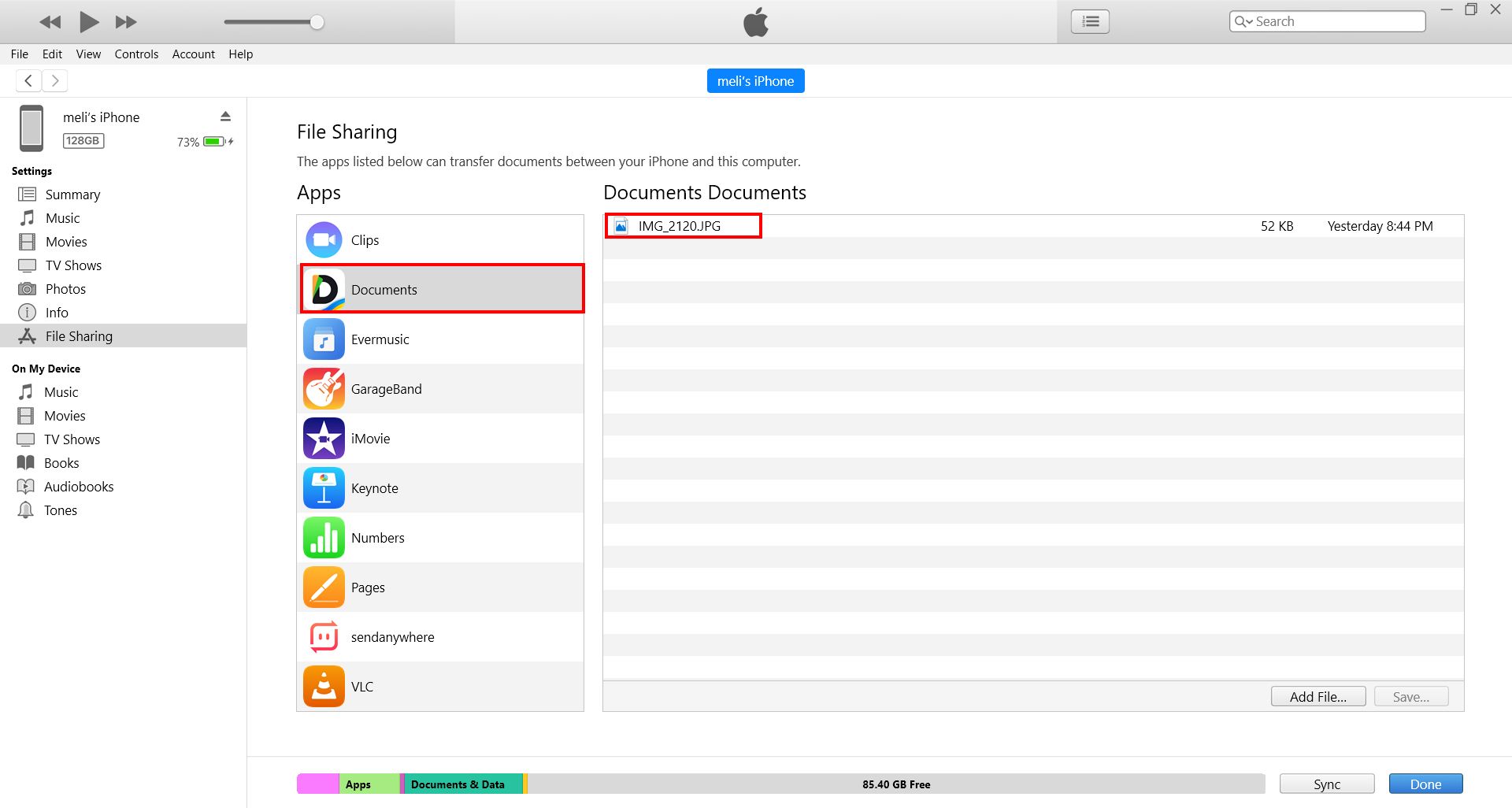Viewport: 1512px width, 808px height.
Task: Open TV Shows under On My Device
Action: click(x=72, y=439)
